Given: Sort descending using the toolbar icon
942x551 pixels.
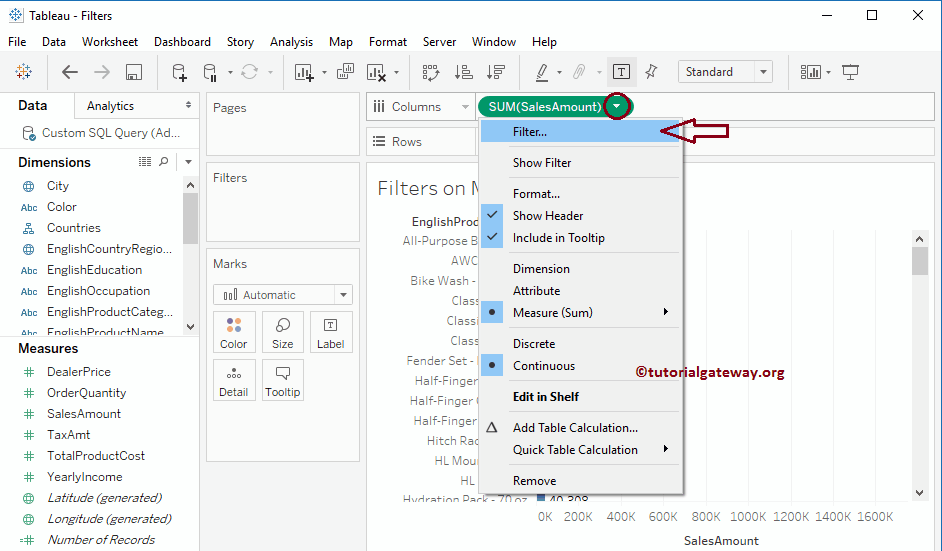Looking at the screenshot, I should tap(496, 72).
